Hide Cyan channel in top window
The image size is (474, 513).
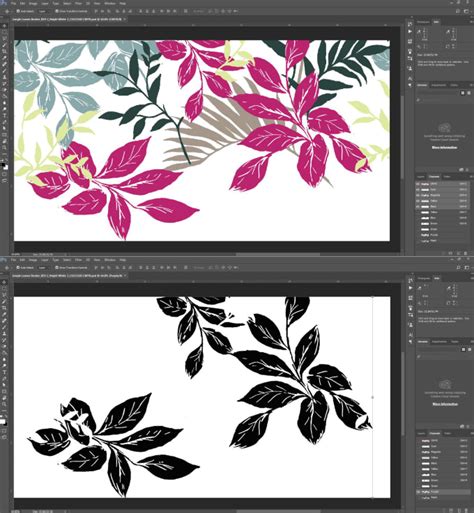418,189
